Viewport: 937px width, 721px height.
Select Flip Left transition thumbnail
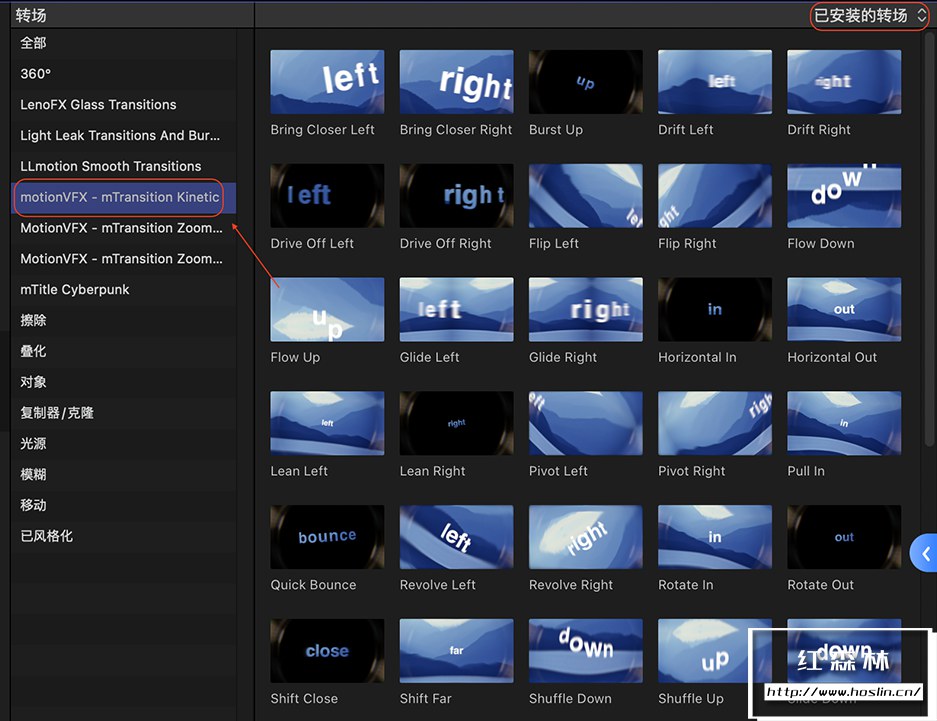pyautogui.click(x=586, y=195)
